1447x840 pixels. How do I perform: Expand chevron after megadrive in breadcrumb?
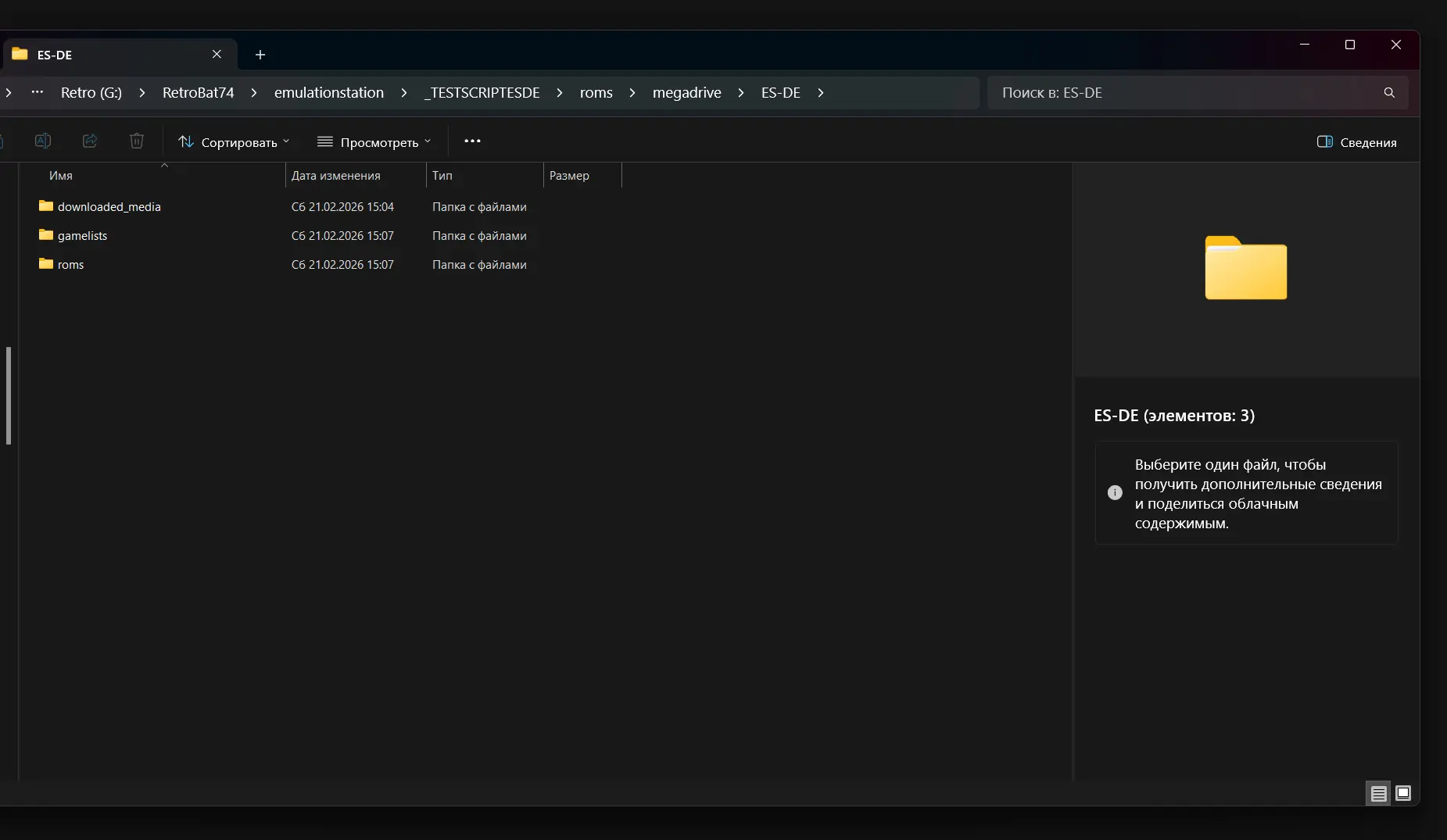click(741, 93)
